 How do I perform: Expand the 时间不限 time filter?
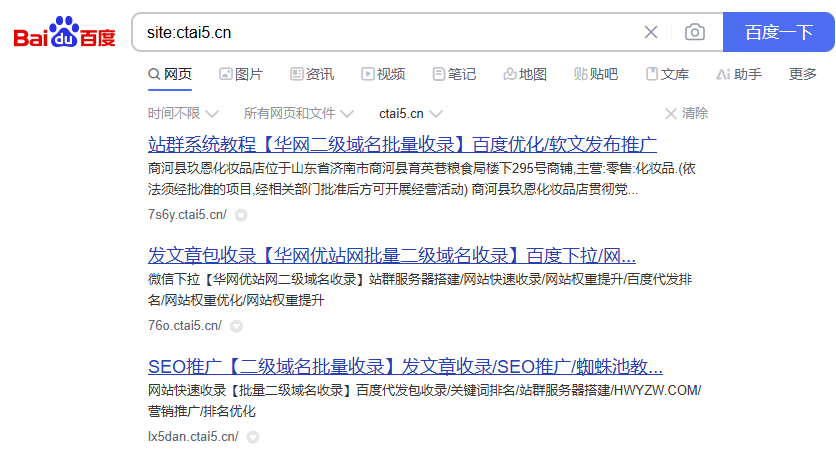point(183,114)
